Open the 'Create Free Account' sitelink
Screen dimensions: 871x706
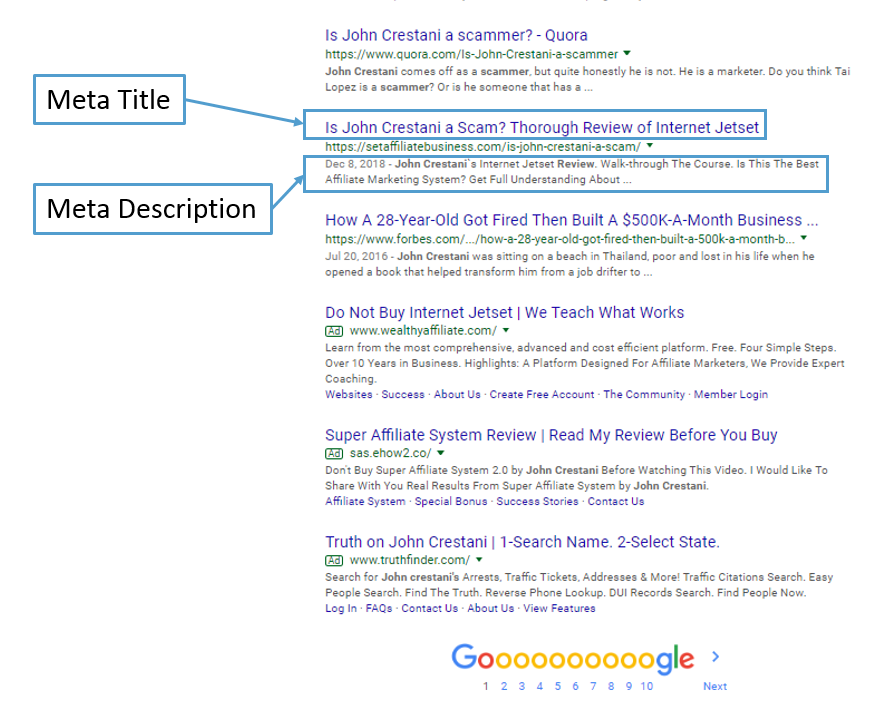(x=542, y=394)
